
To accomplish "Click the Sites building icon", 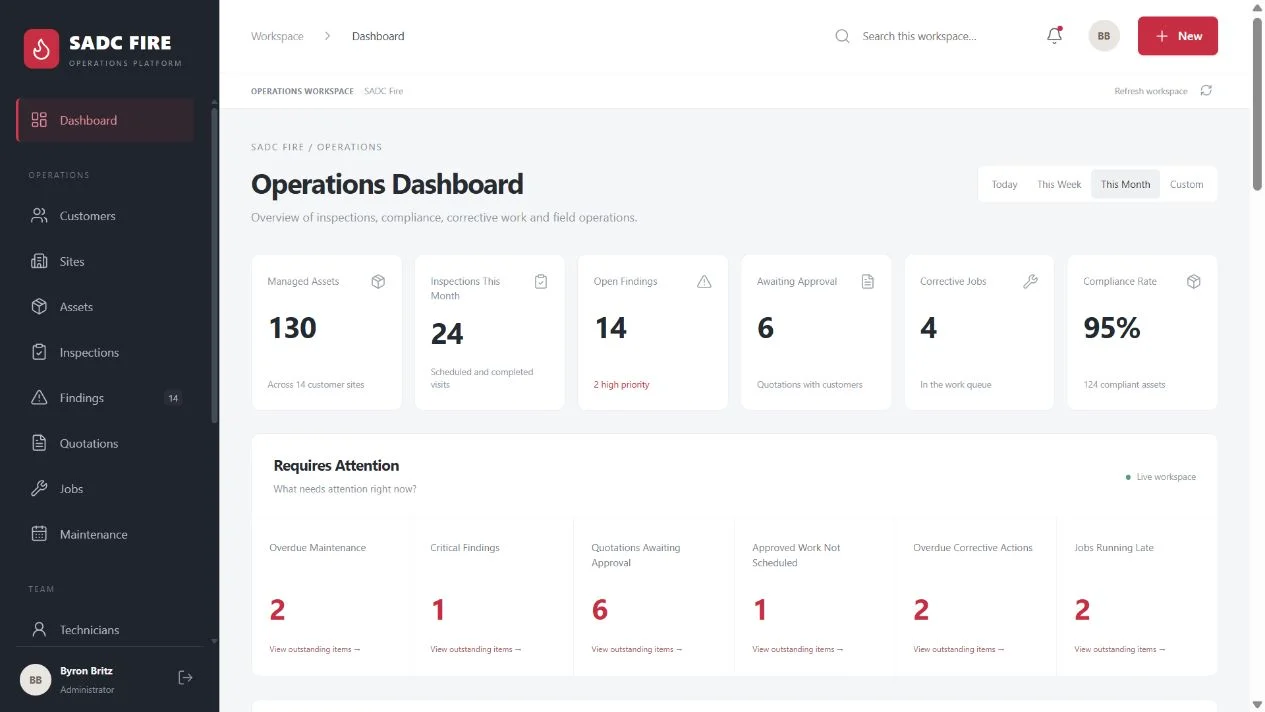I will coord(39,261).
